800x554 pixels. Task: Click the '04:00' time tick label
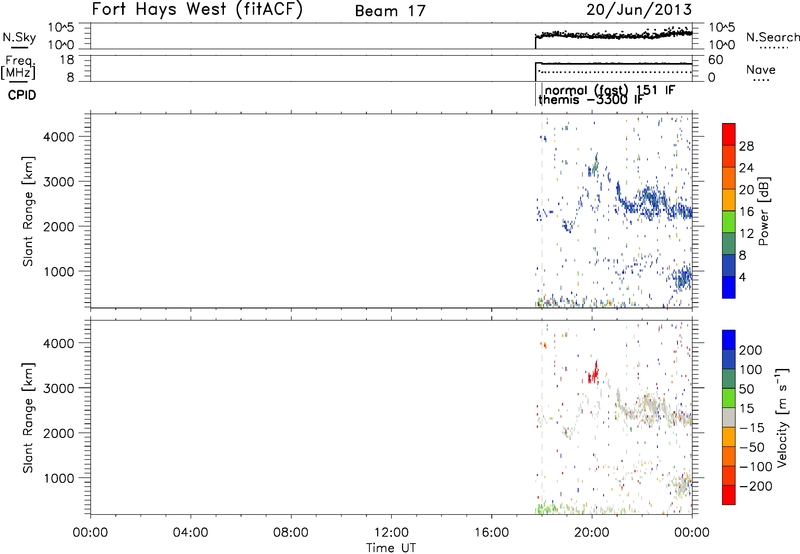(x=190, y=533)
